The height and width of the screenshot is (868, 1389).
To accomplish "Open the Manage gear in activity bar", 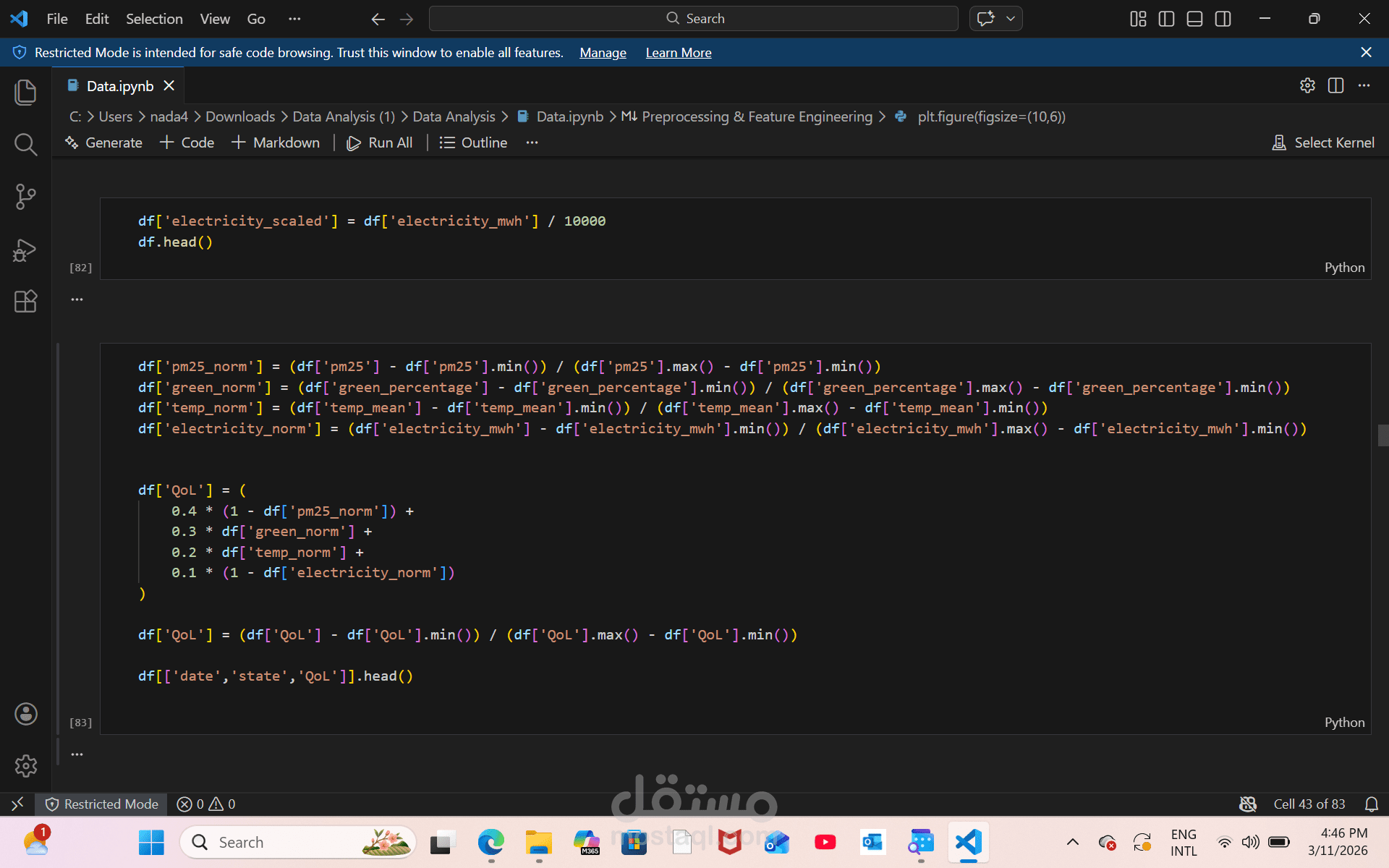I will pos(25,765).
